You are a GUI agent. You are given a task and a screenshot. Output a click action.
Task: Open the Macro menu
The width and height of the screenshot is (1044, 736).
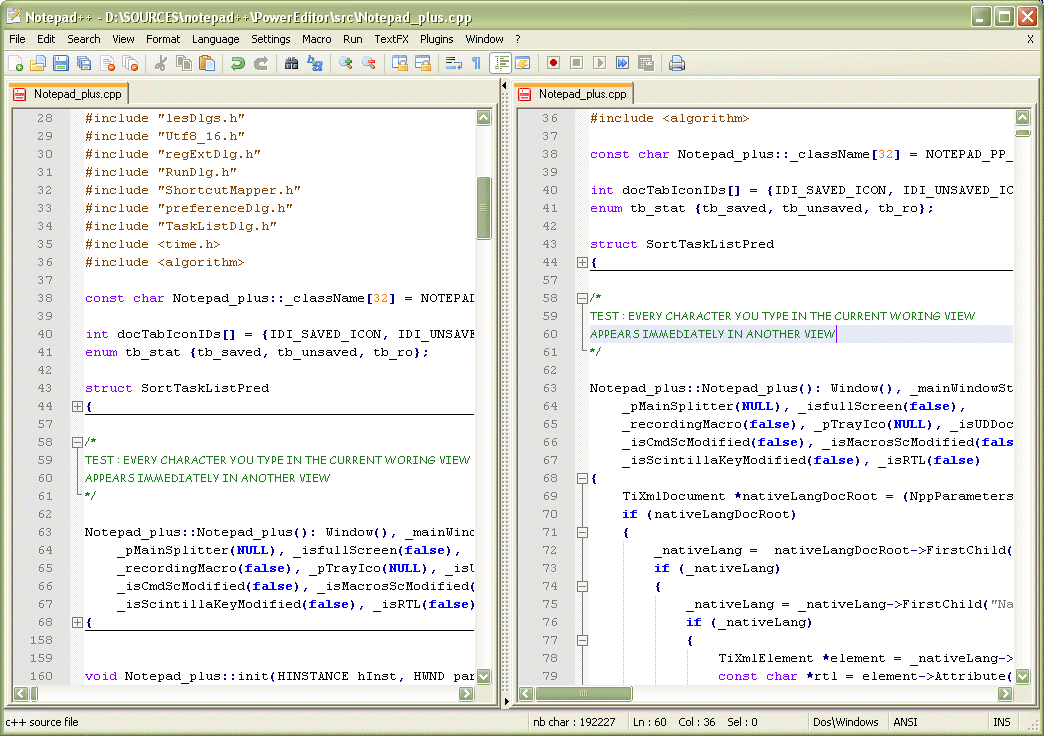[x=317, y=39]
